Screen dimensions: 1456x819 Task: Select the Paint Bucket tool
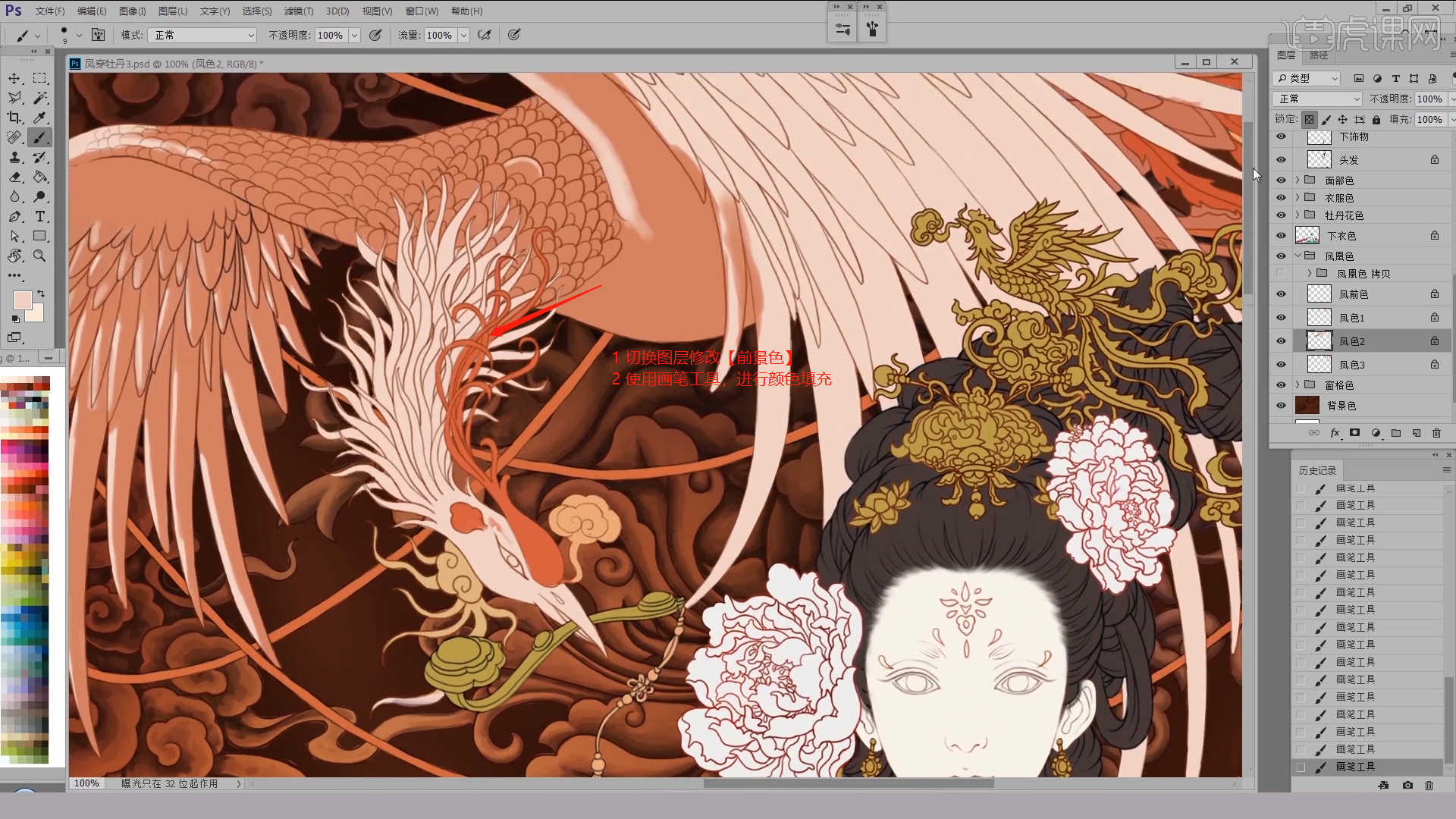pos(40,177)
